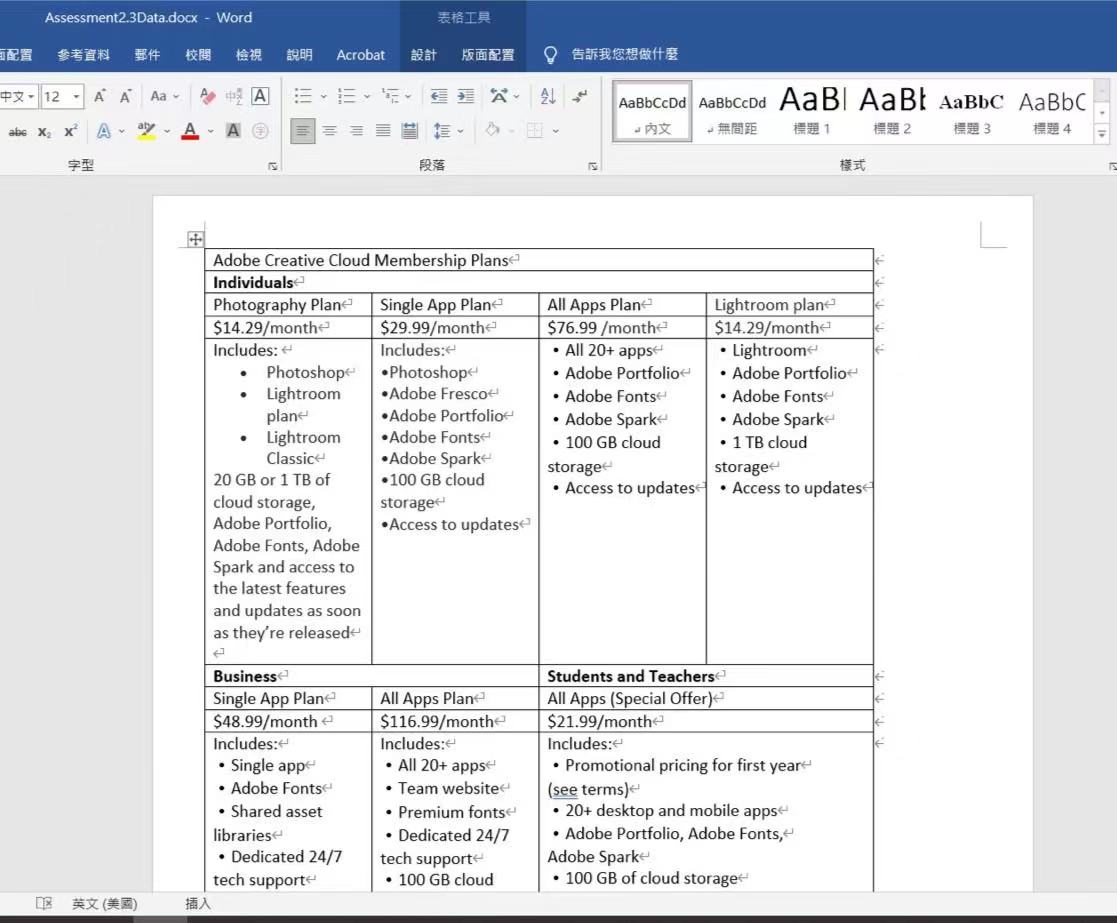Click the table move handle icon
The image size is (1117, 923).
pyautogui.click(x=195, y=239)
